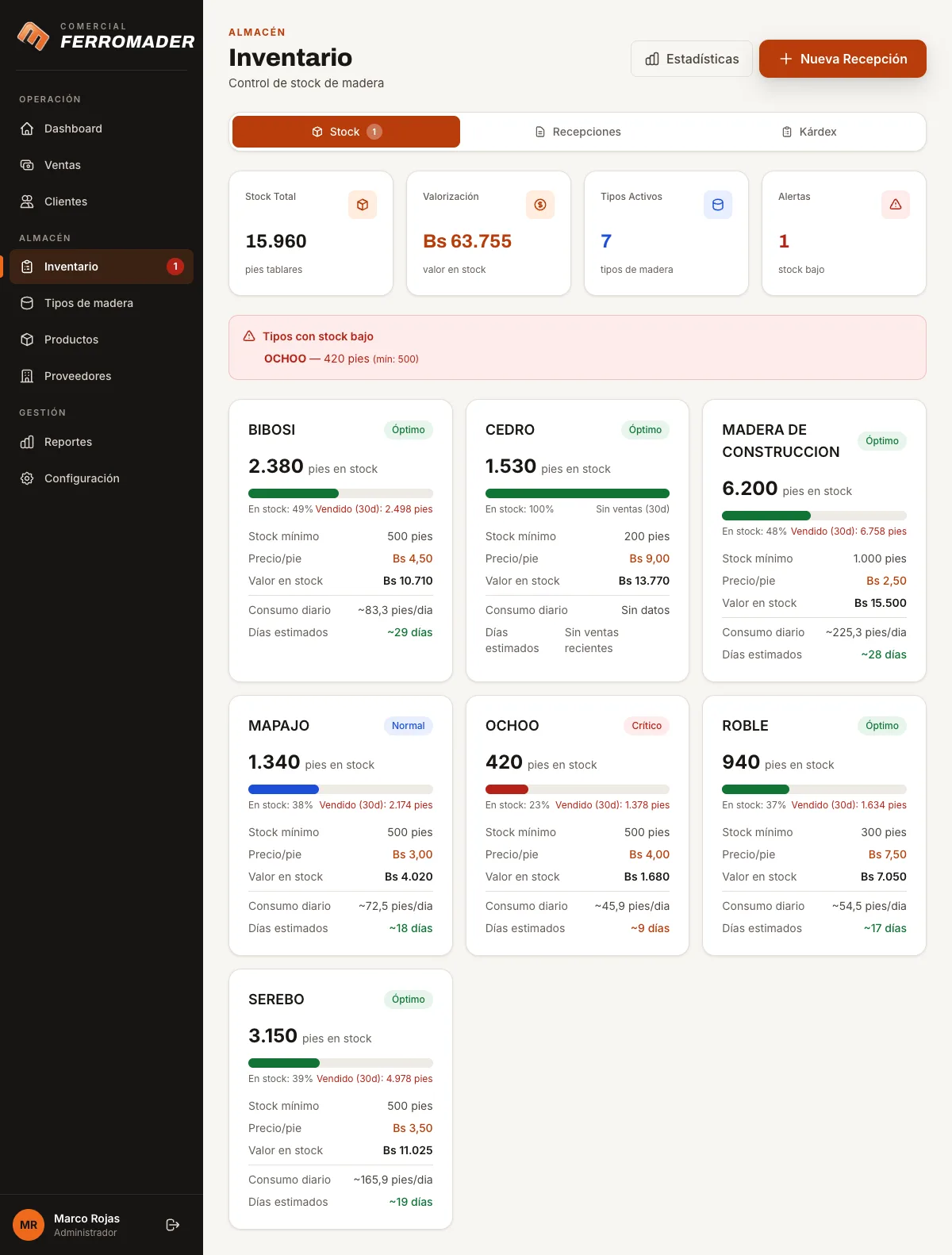Click the OCHOO stock progress bar
The width and height of the screenshot is (952, 1255).
pos(578,789)
